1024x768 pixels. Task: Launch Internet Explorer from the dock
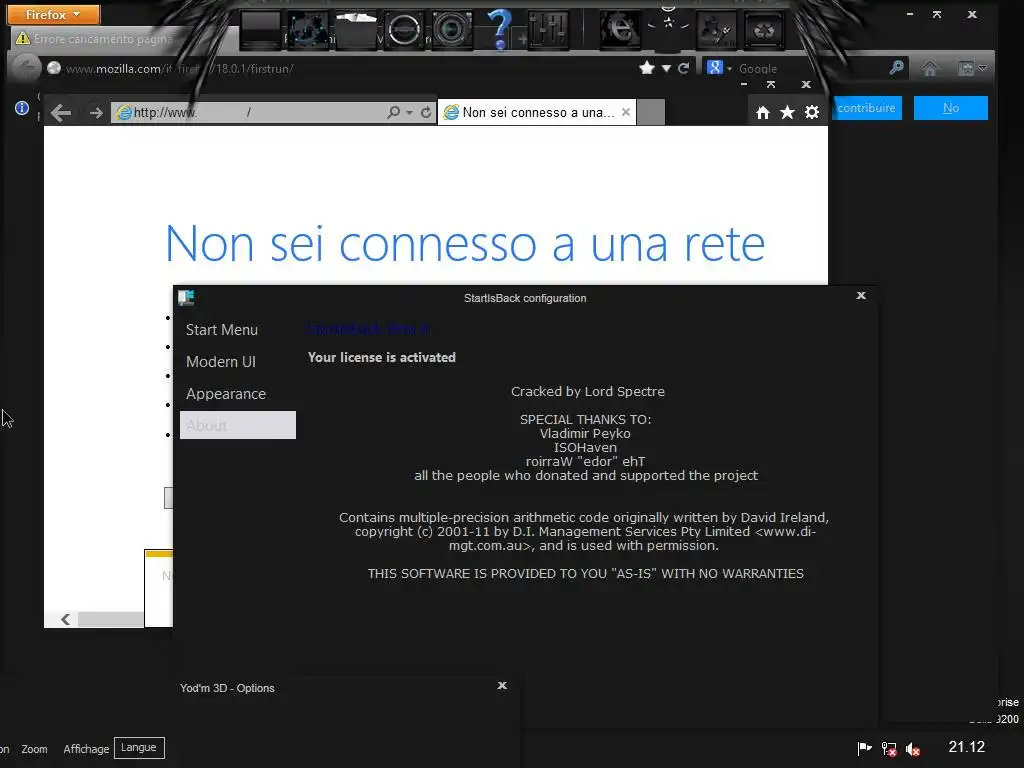tap(620, 30)
